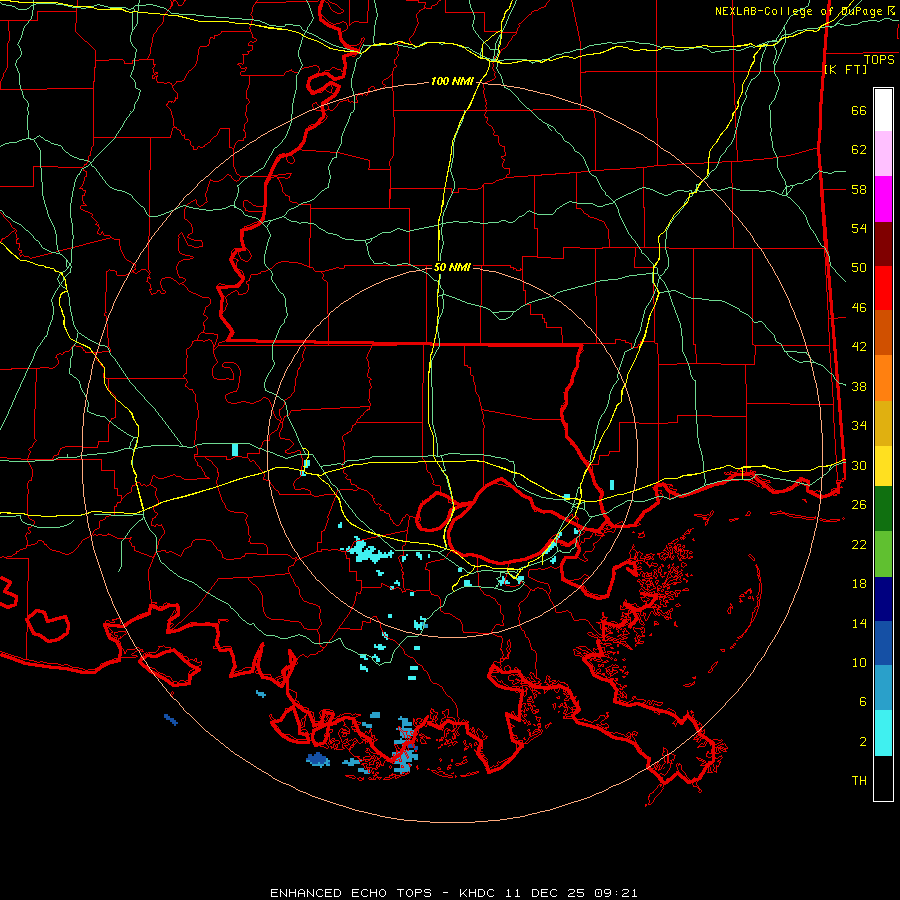This screenshot has width=900, height=900.
Task: Pick the bright orange legend swatch
Action: [x=883, y=378]
